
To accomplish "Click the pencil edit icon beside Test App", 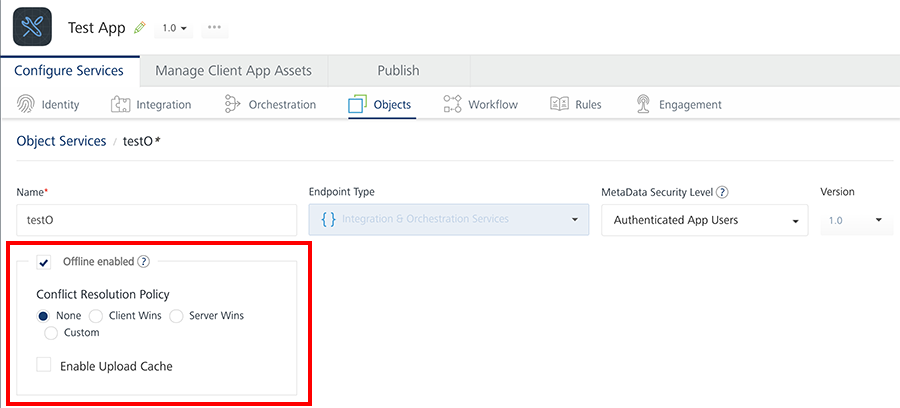I will point(140,28).
